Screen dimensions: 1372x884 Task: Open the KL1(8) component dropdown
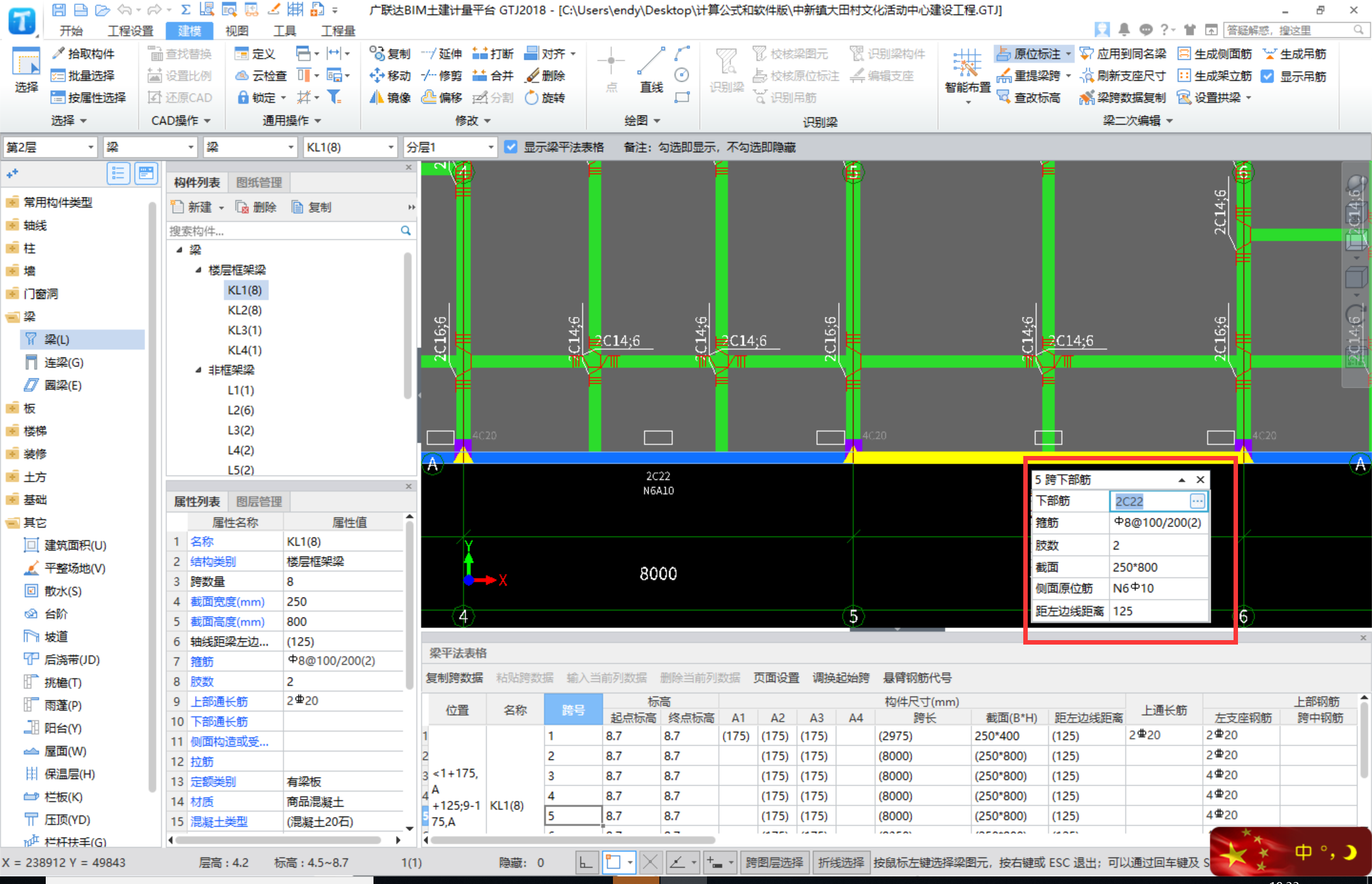click(350, 147)
